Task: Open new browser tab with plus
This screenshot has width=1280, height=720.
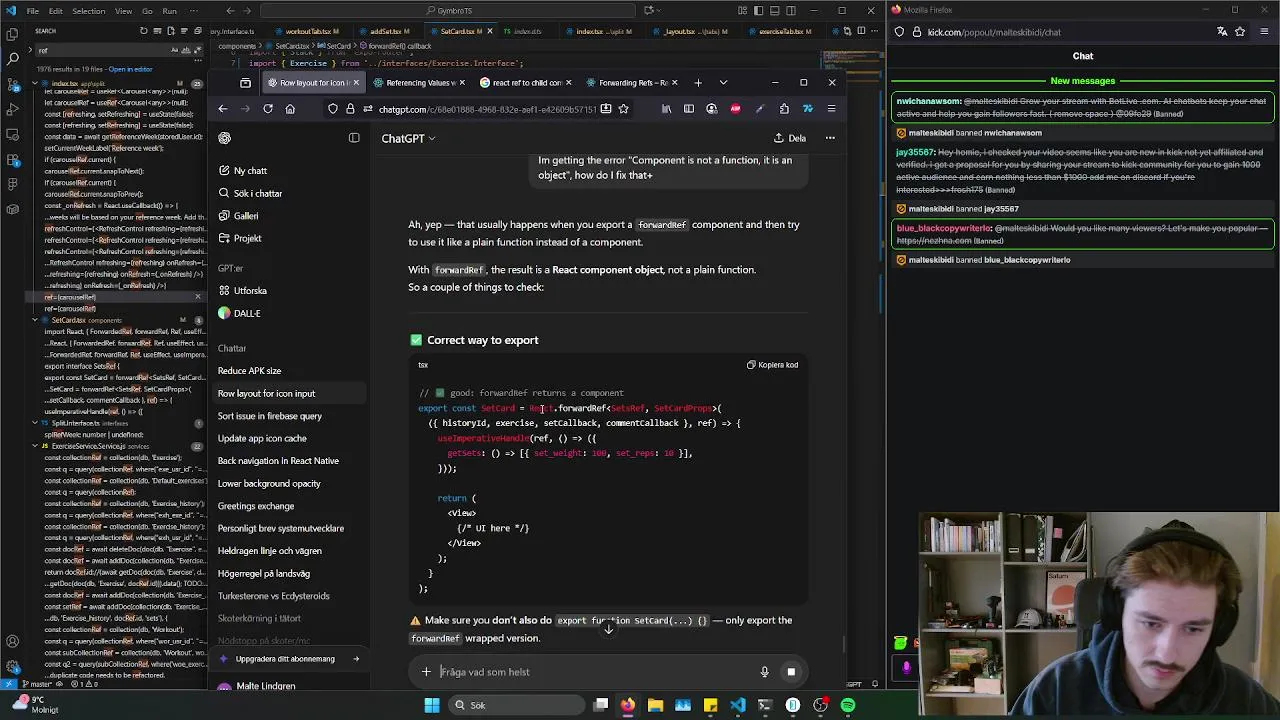Action: 698,83
